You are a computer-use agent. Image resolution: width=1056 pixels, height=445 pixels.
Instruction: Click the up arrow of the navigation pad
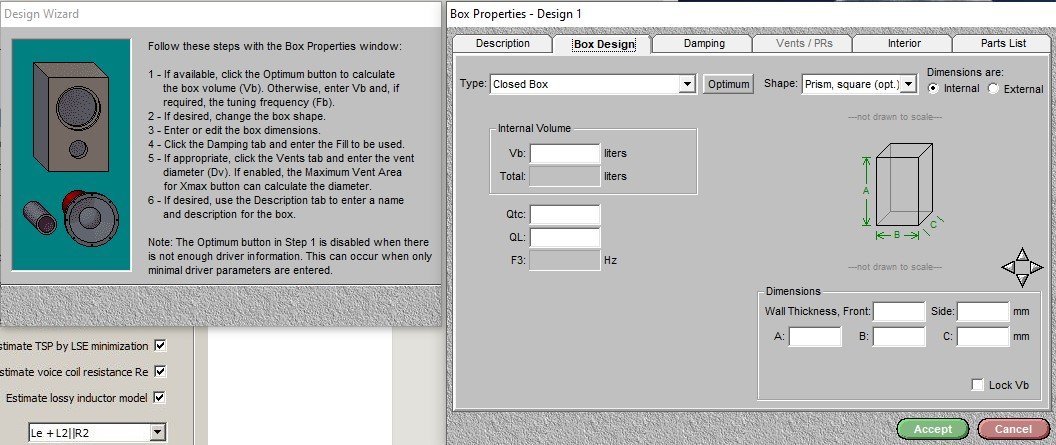1022,254
